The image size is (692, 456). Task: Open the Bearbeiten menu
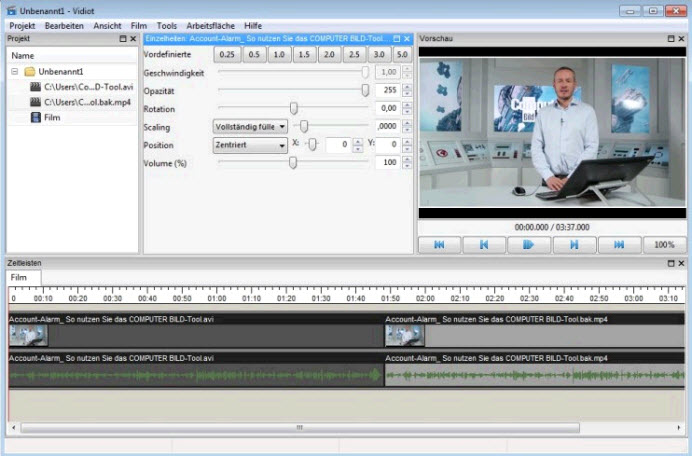click(x=64, y=26)
